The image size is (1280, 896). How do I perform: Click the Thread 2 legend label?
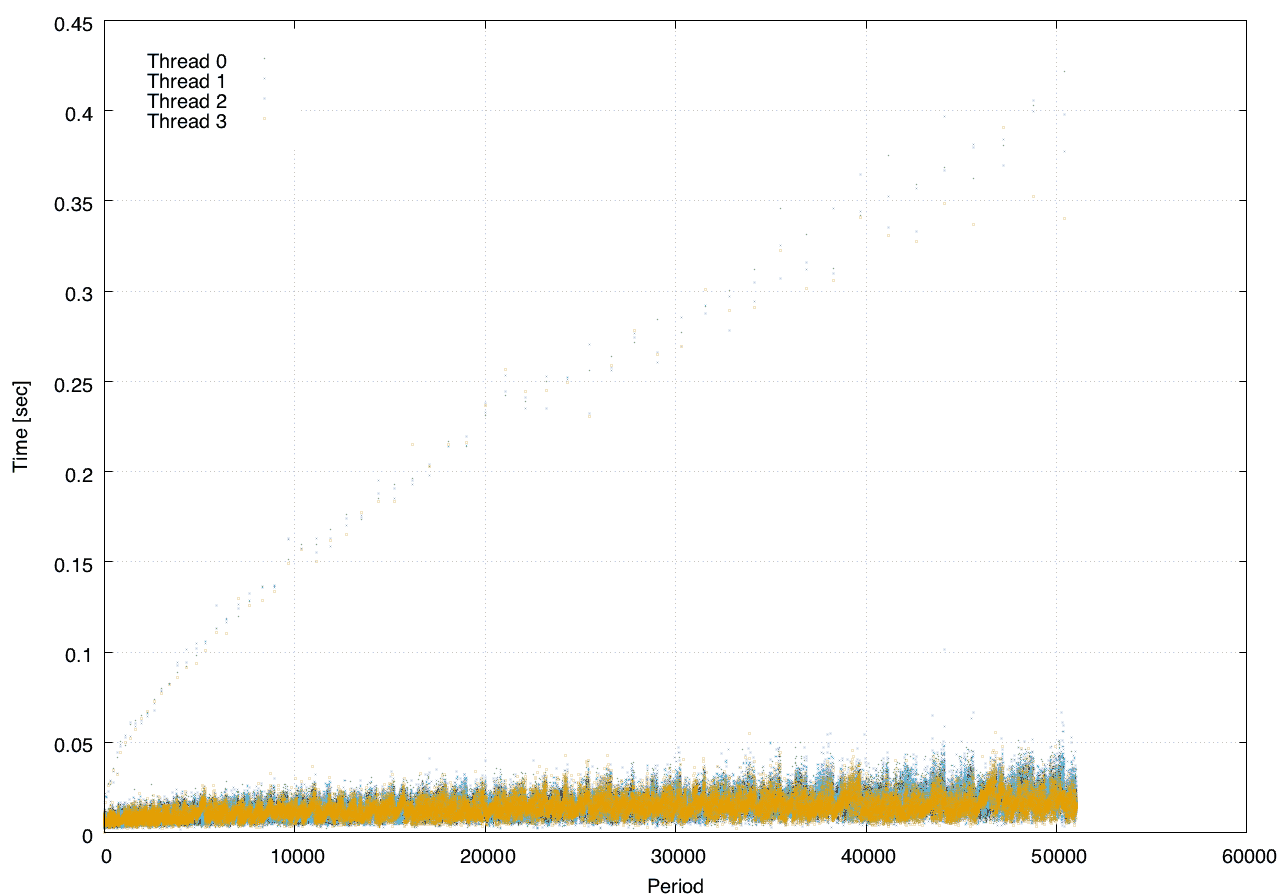coord(187,101)
